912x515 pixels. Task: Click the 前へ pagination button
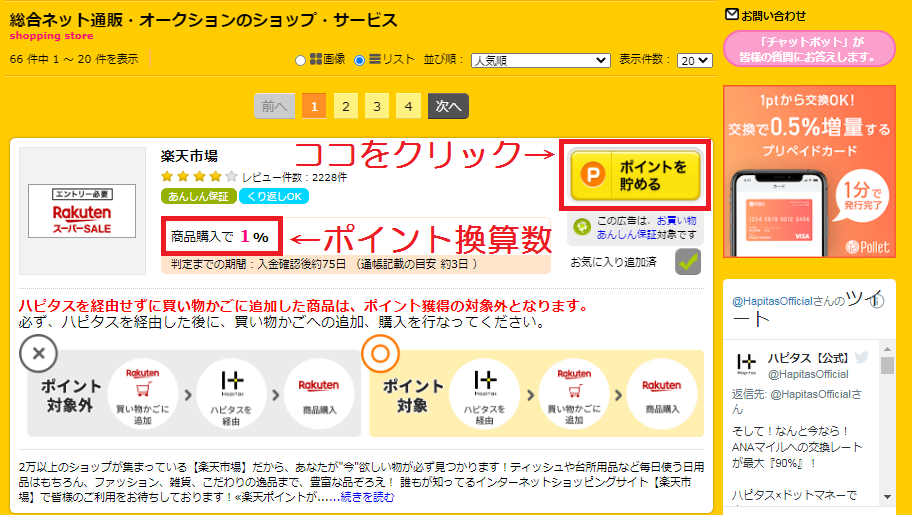tap(275, 106)
